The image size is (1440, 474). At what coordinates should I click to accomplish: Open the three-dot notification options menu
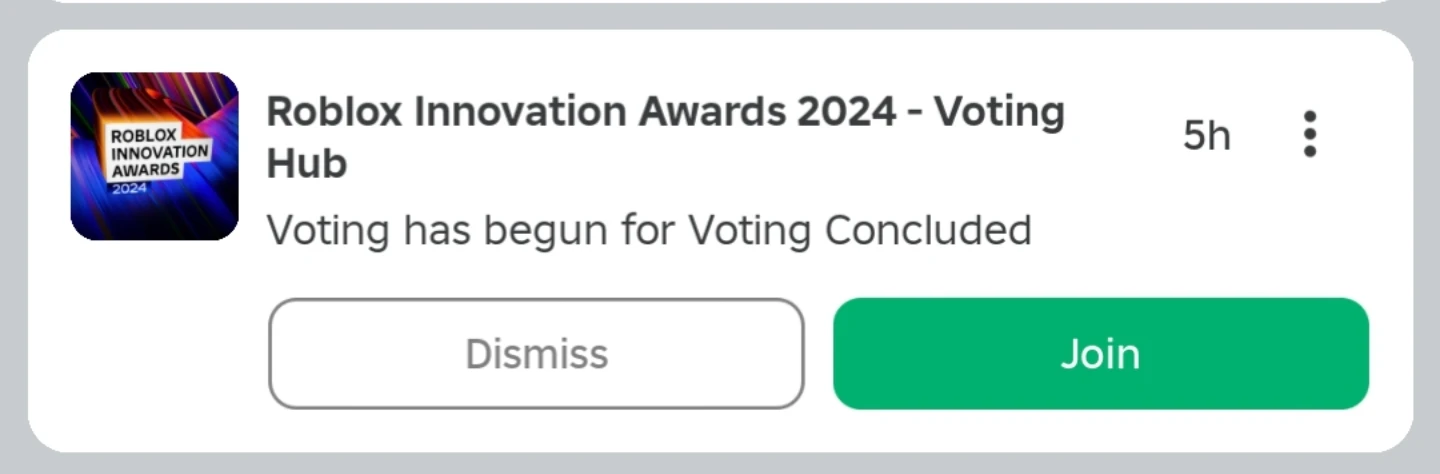(1309, 134)
